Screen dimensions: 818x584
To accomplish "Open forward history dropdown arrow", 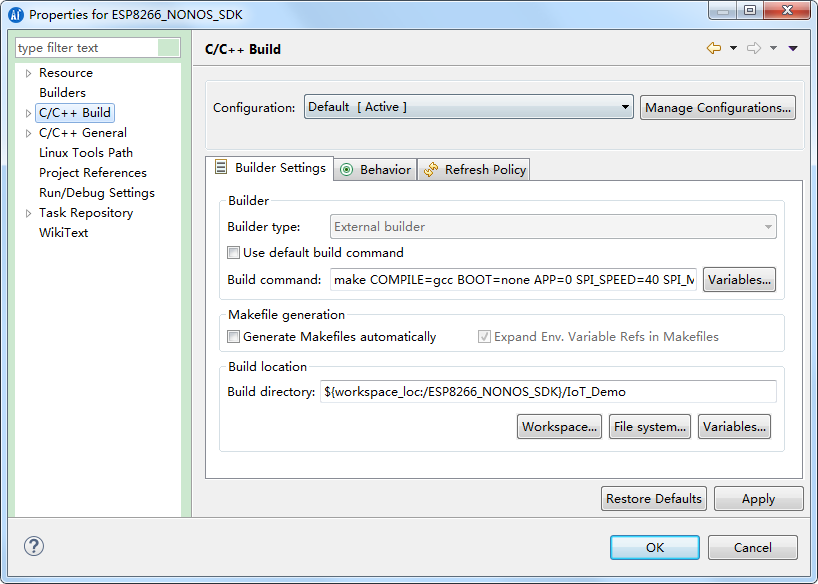I will [x=773, y=49].
